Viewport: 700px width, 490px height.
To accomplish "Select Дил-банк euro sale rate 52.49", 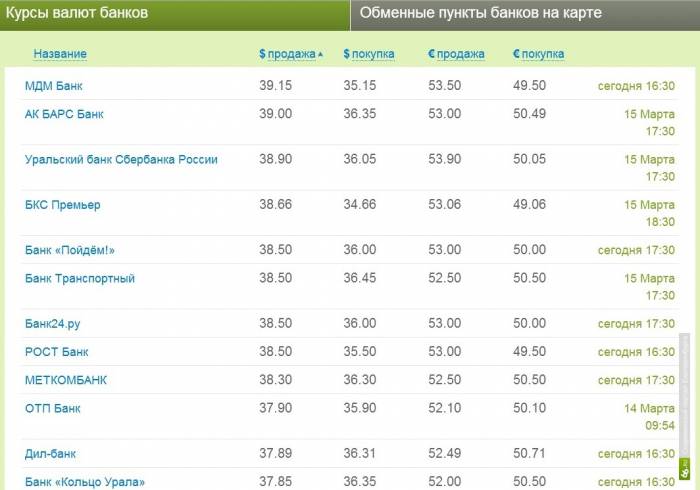I will tap(445, 453).
